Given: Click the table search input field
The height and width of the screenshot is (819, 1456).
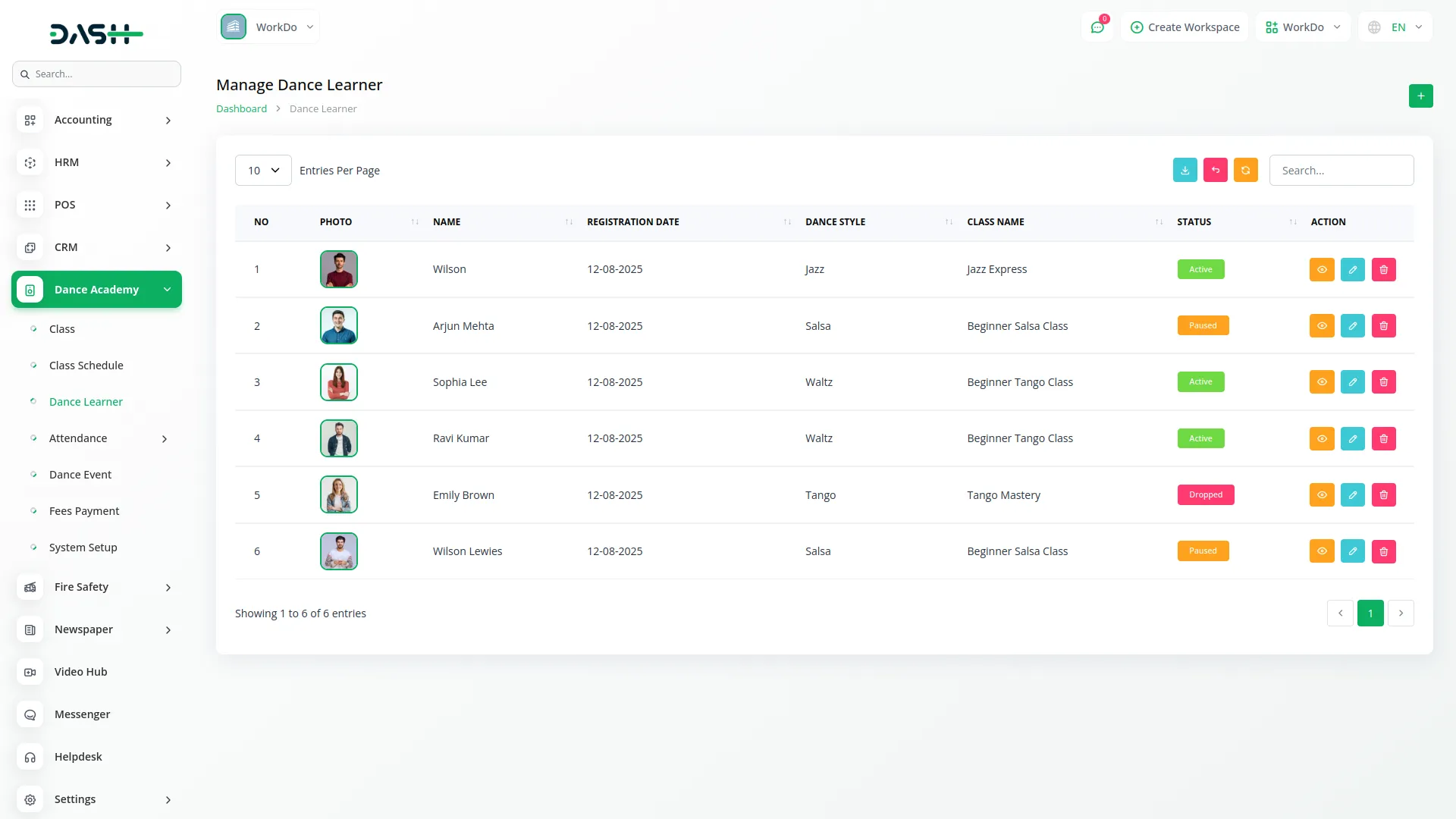Looking at the screenshot, I should 1341,171.
